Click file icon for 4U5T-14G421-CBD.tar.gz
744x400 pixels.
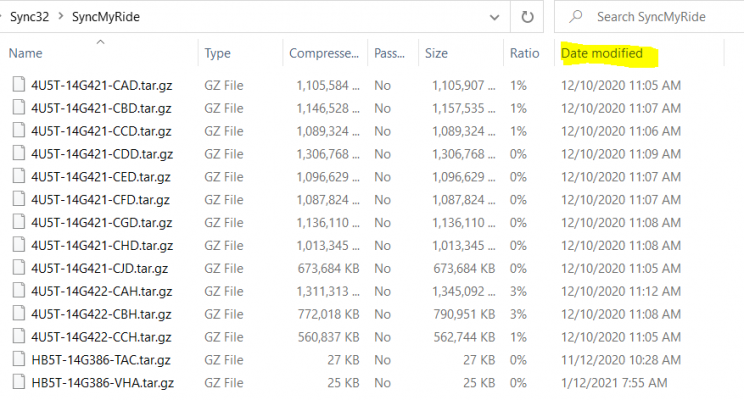[x=19, y=107]
